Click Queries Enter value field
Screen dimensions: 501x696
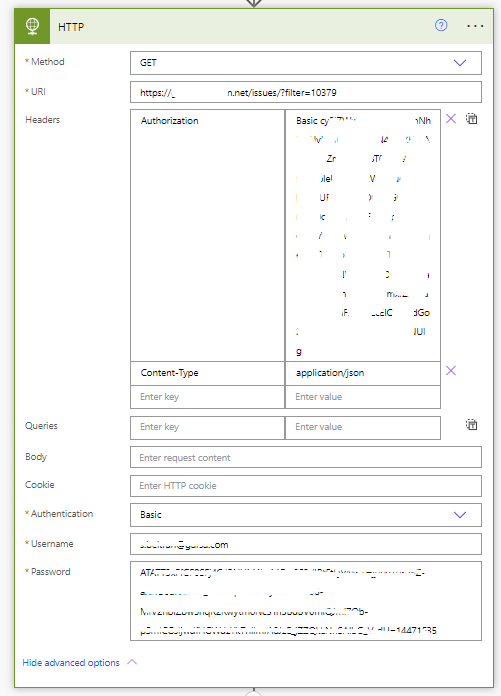coord(363,427)
